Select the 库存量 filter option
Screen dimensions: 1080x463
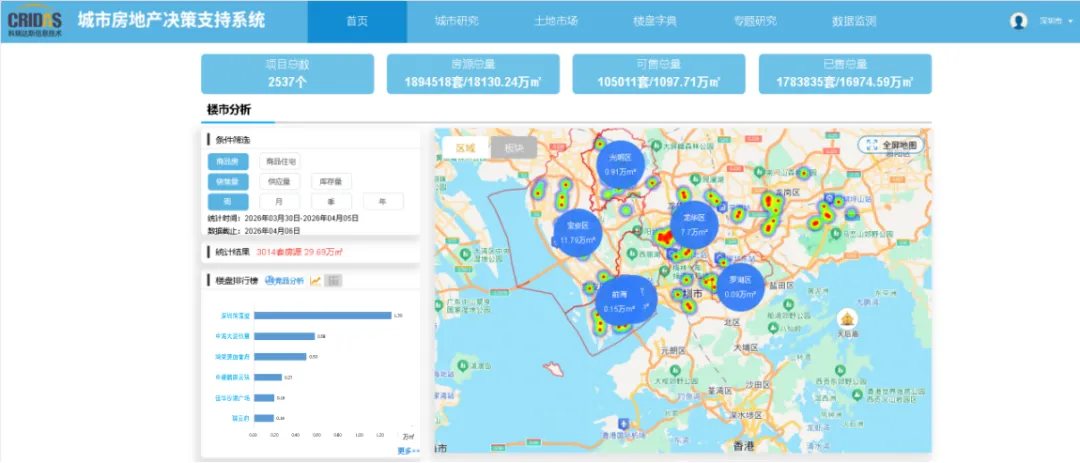(331, 182)
